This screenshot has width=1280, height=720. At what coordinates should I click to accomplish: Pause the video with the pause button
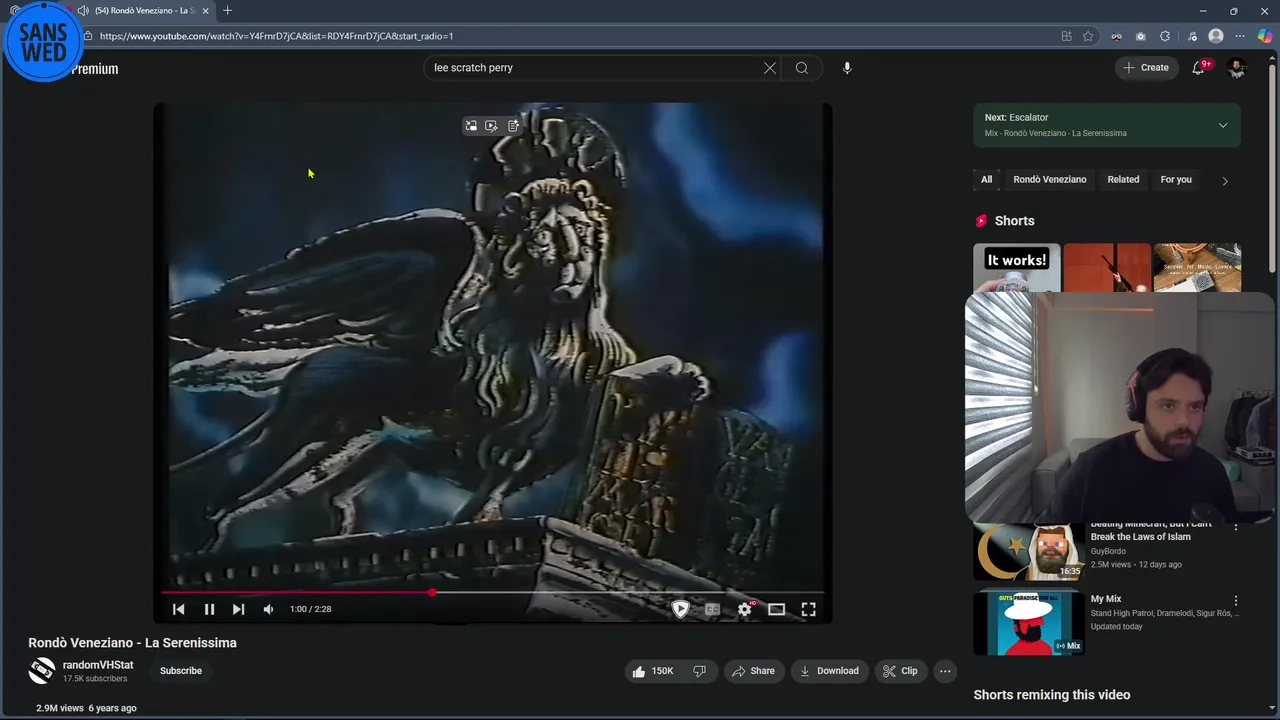[209, 609]
